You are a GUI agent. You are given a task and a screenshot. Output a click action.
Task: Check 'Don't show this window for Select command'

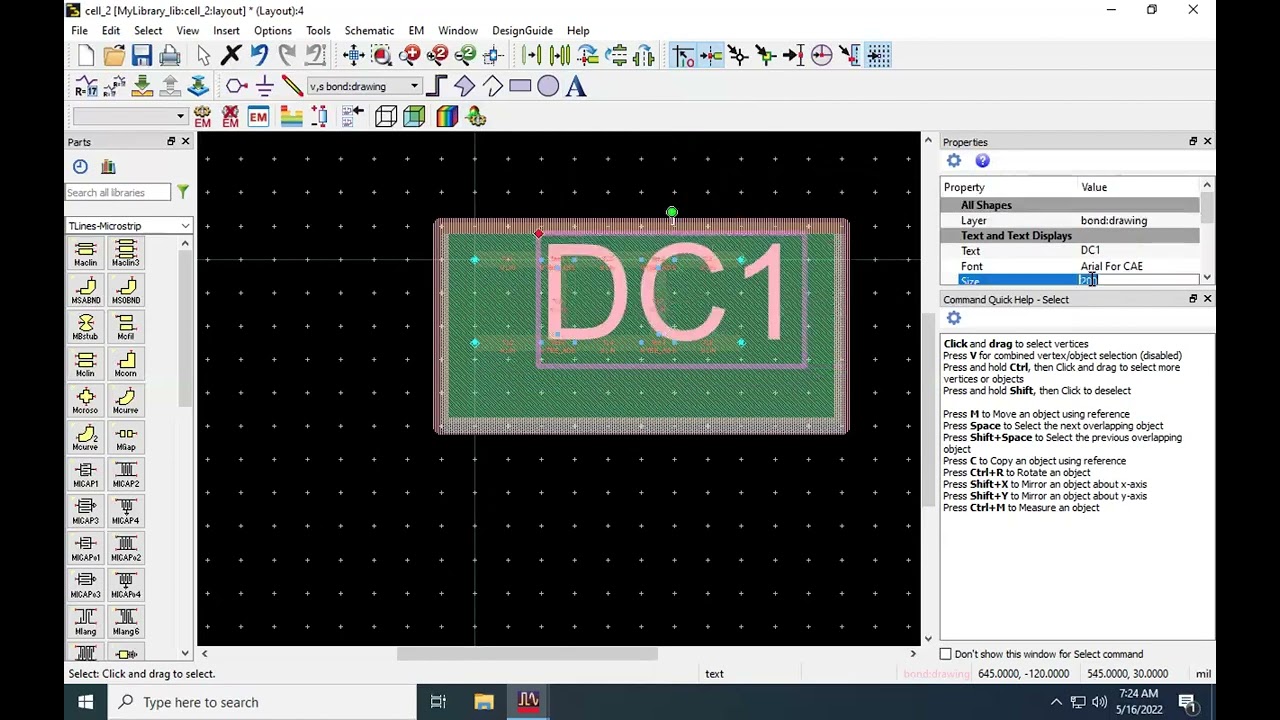(x=946, y=654)
